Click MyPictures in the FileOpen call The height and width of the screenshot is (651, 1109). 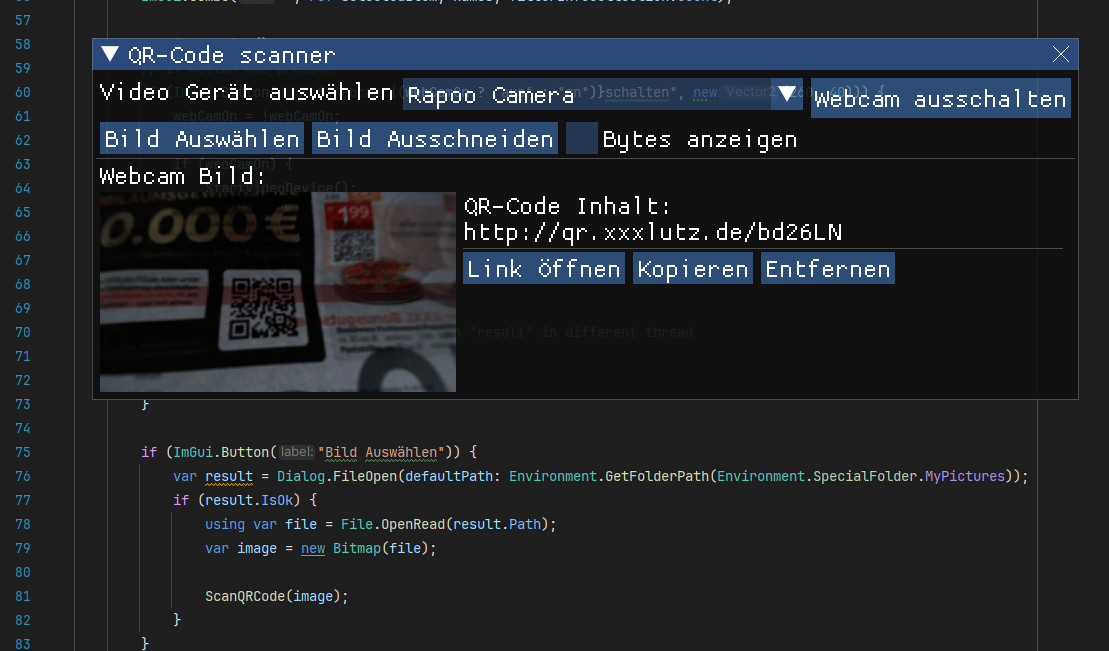click(x=964, y=476)
